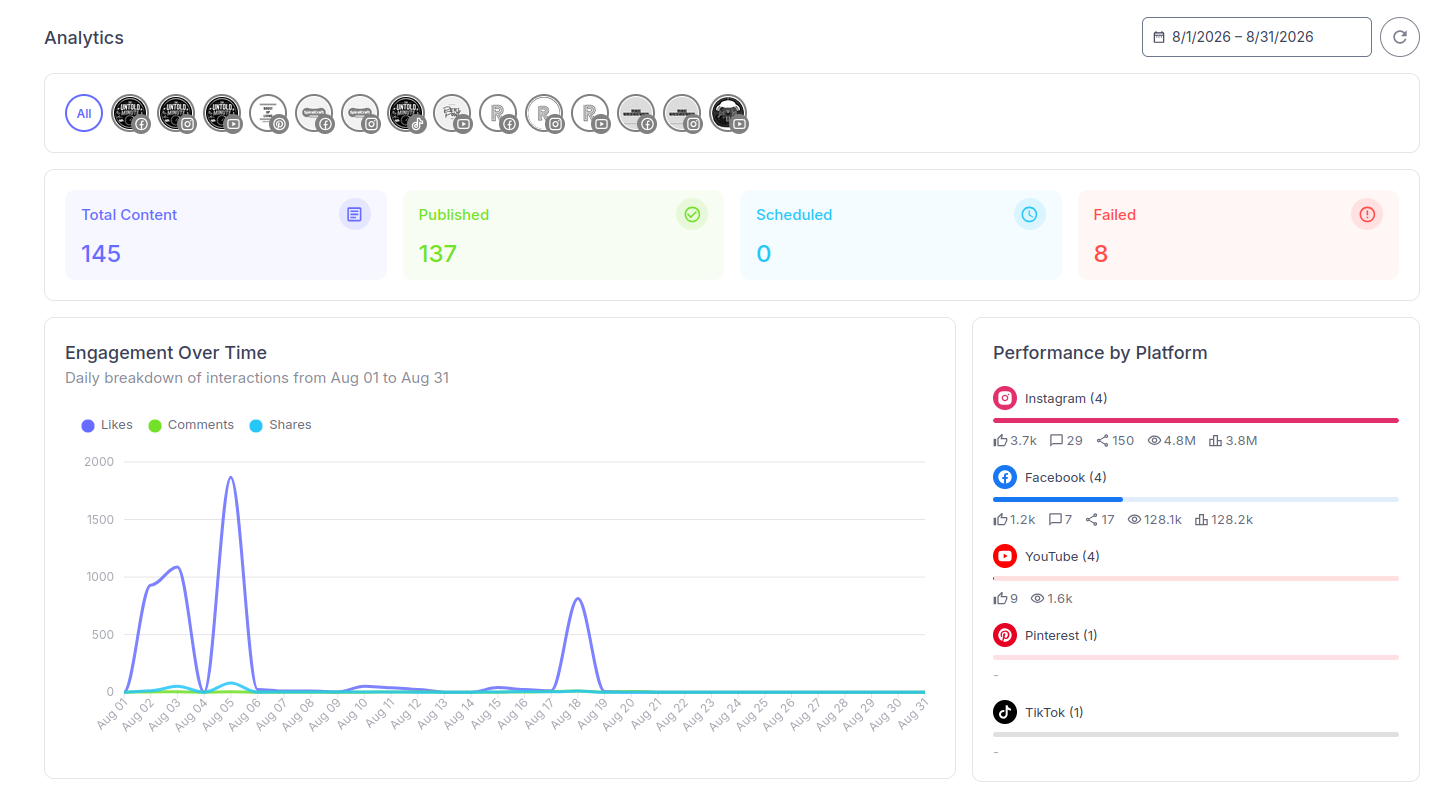1447x796 pixels.
Task: Click the Instagram platform icon
Action: point(1005,398)
